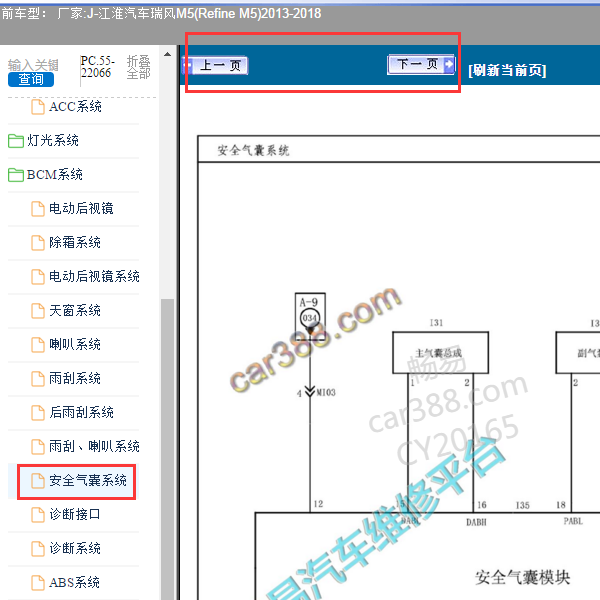Click the 电动后视镜 file icon

38,209
